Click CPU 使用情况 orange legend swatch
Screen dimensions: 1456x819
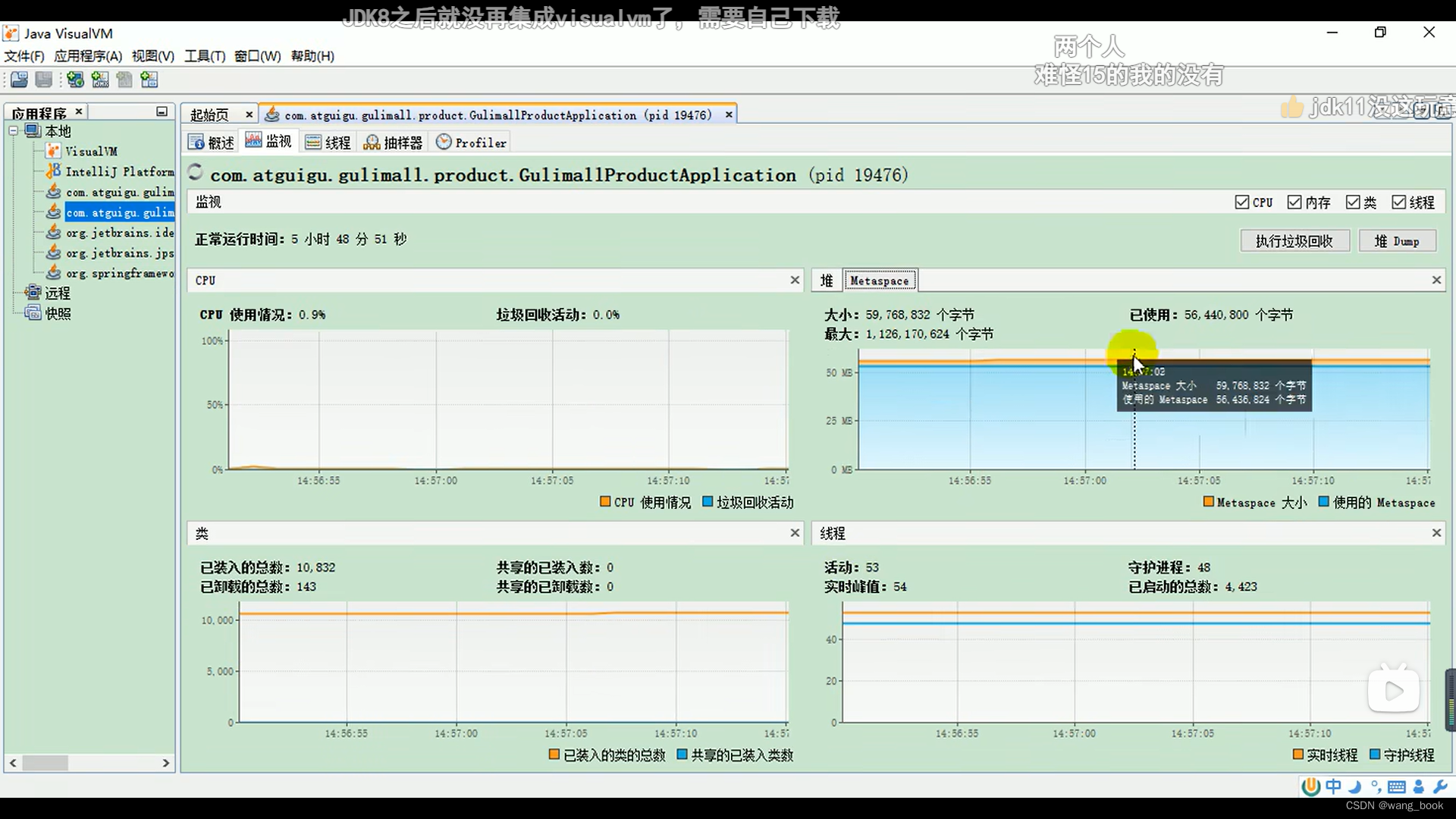coord(605,502)
